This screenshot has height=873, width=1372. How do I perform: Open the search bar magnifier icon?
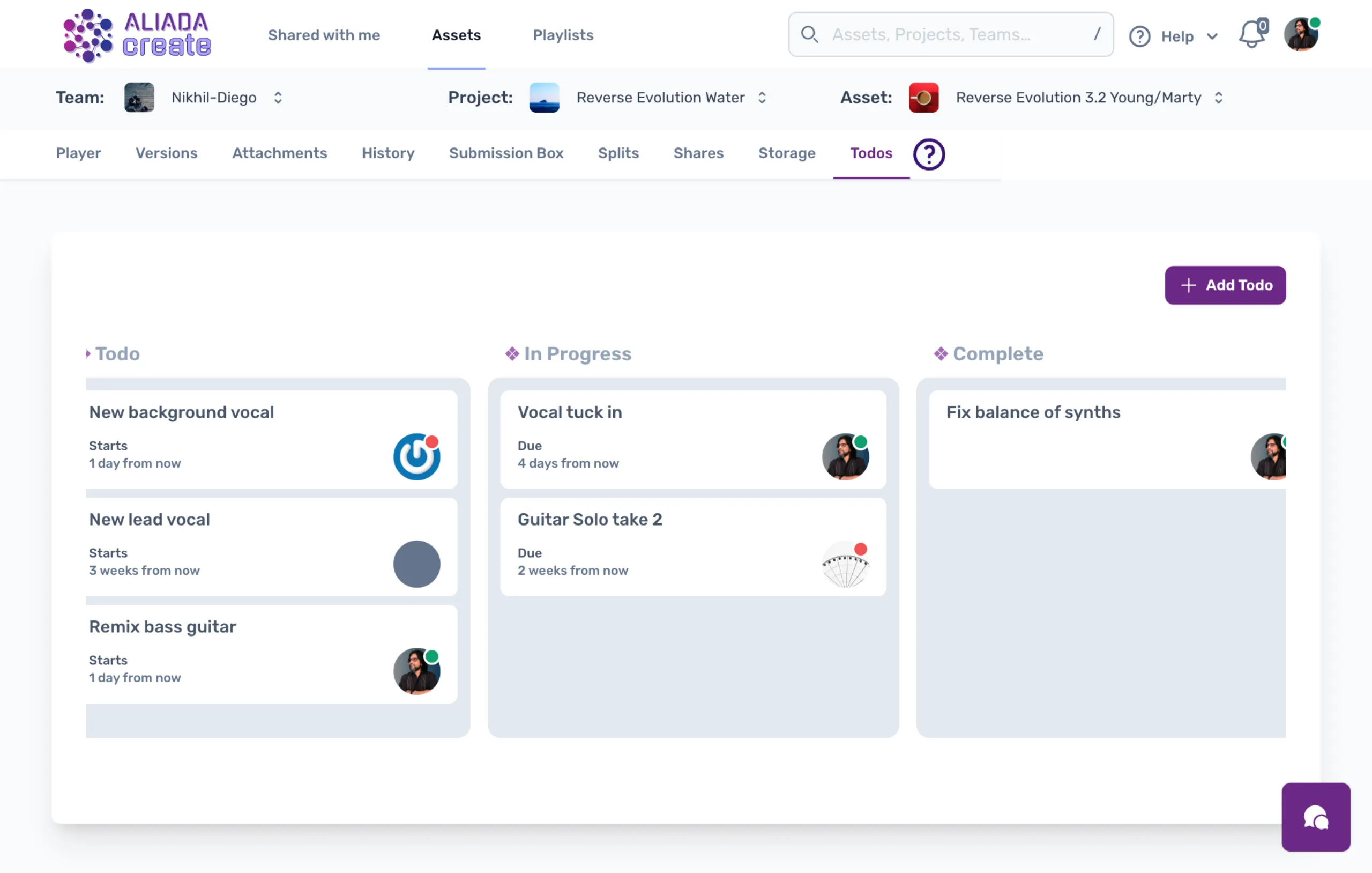pos(810,34)
